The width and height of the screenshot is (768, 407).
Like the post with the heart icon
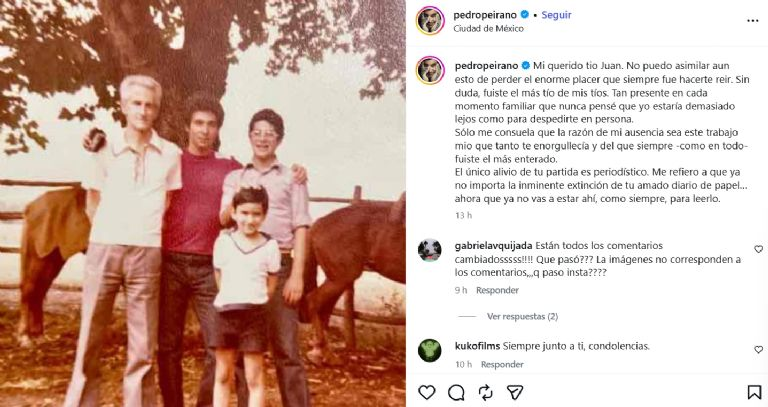click(x=427, y=392)
